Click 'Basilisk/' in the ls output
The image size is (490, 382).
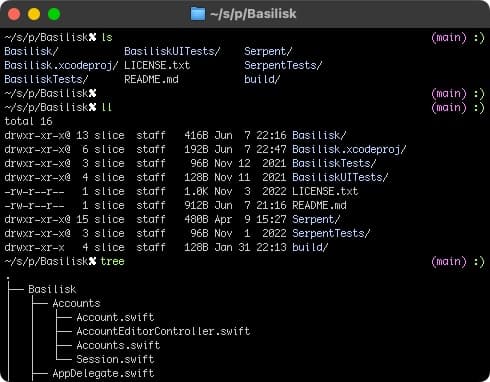pos(32,51)
